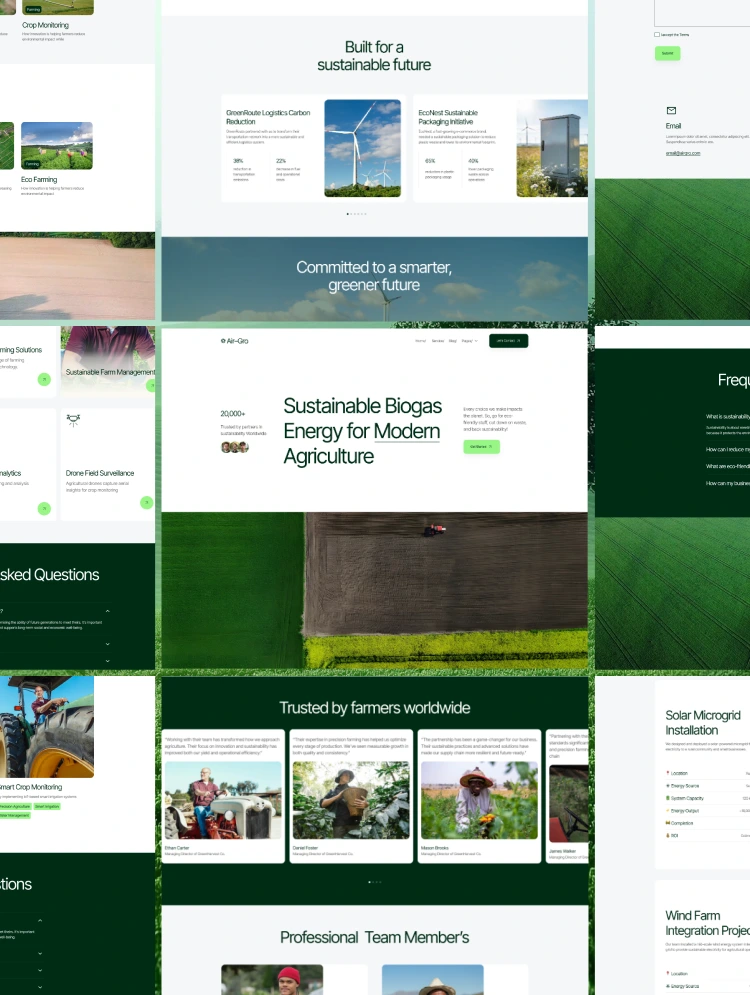The height and width of the screenshot is (995, 750).
Task: Open the Solar Microgrid Installation project title
Action: (x=703, y=723)
